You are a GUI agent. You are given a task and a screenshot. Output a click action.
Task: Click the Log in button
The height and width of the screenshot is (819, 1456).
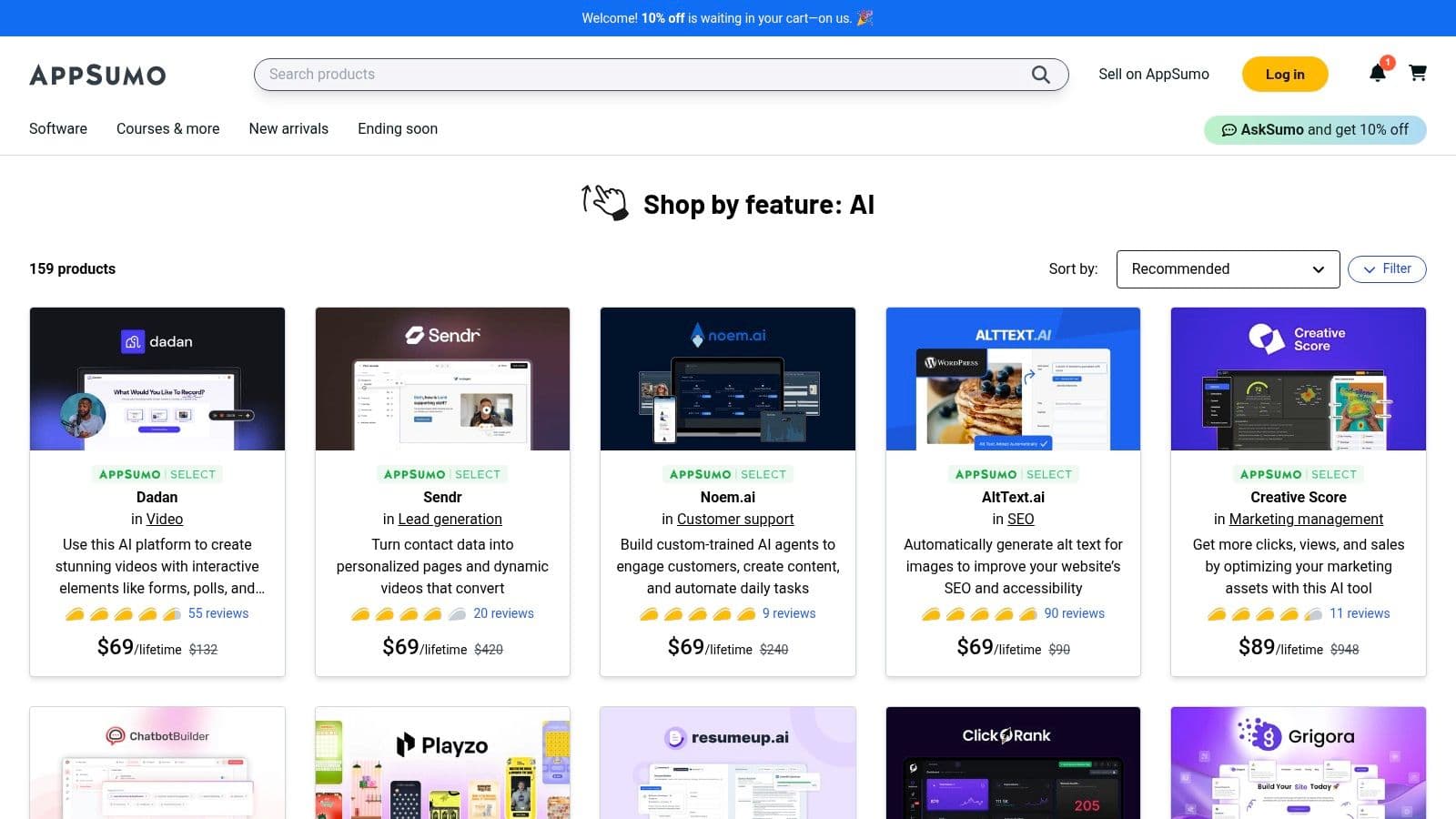(1284, 74)
